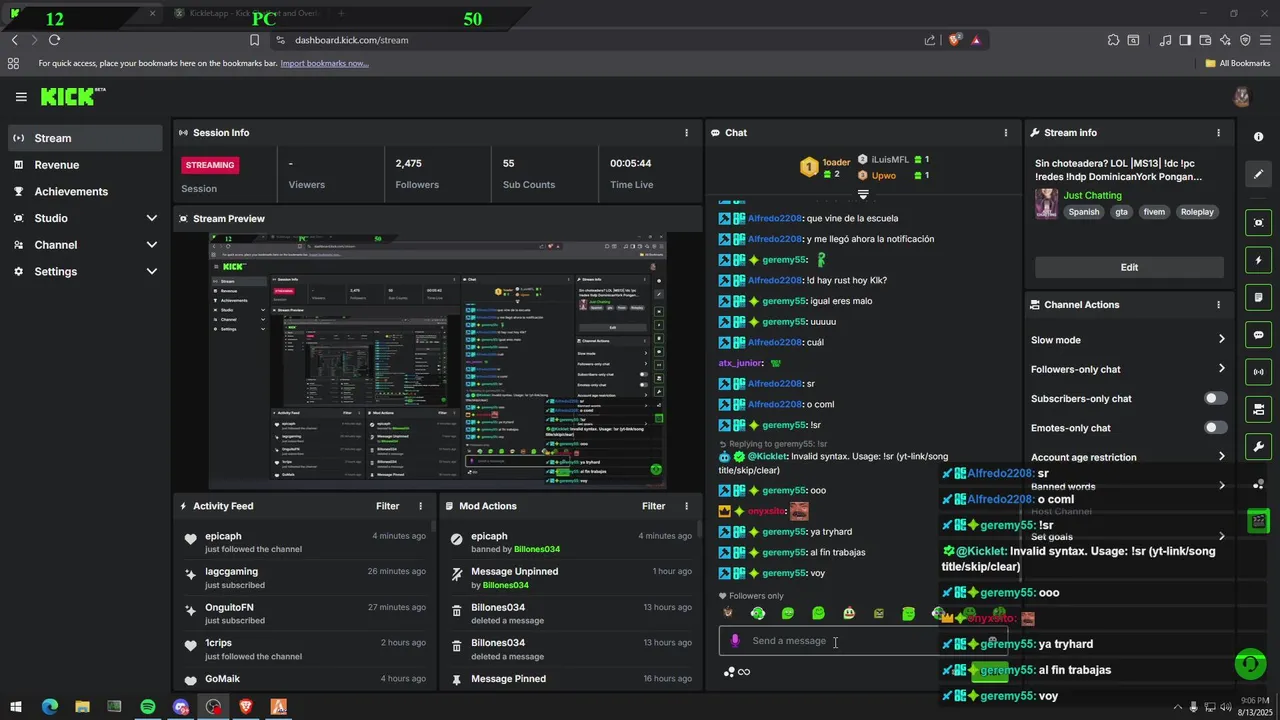The width and height of the screenshot is (1280, 720).
Task: Toggle Subscribers-only chat switch
Action: 1215,398
